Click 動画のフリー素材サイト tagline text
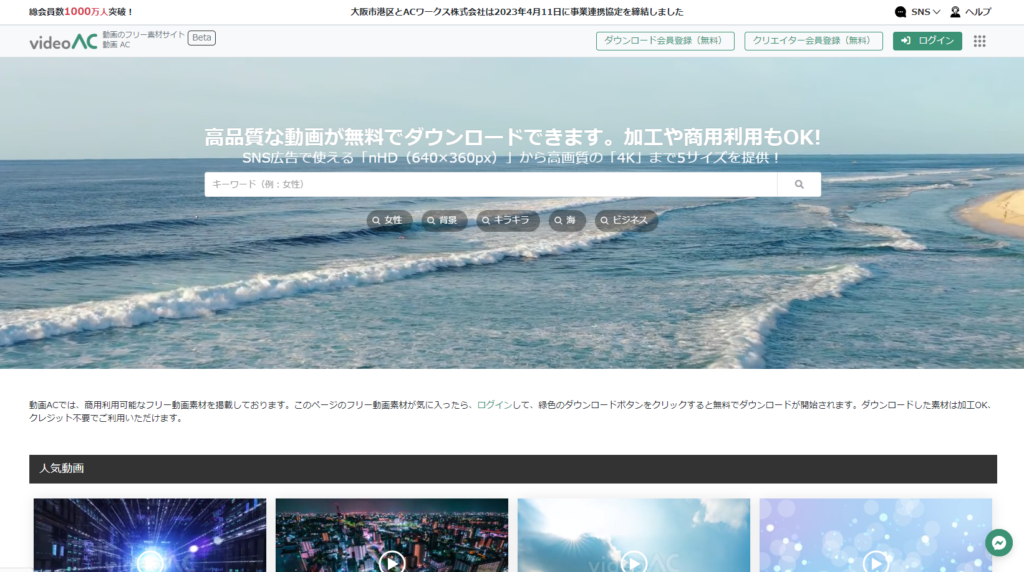 [143, 35]
